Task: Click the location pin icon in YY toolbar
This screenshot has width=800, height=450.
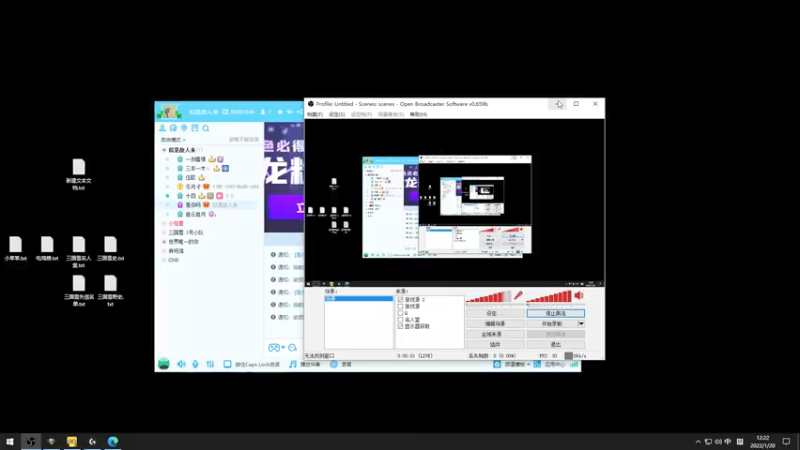Action: (184, 128)
